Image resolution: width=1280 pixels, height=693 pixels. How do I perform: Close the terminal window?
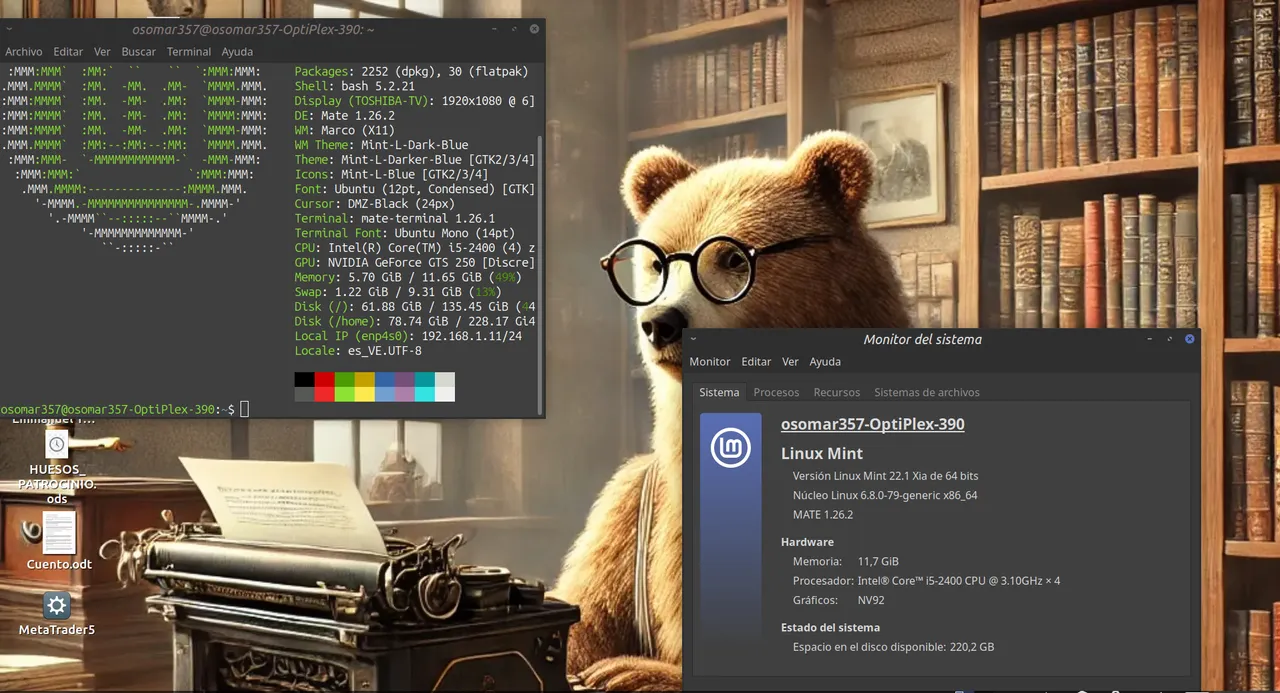pyautogui.click(x=534, y=30)
